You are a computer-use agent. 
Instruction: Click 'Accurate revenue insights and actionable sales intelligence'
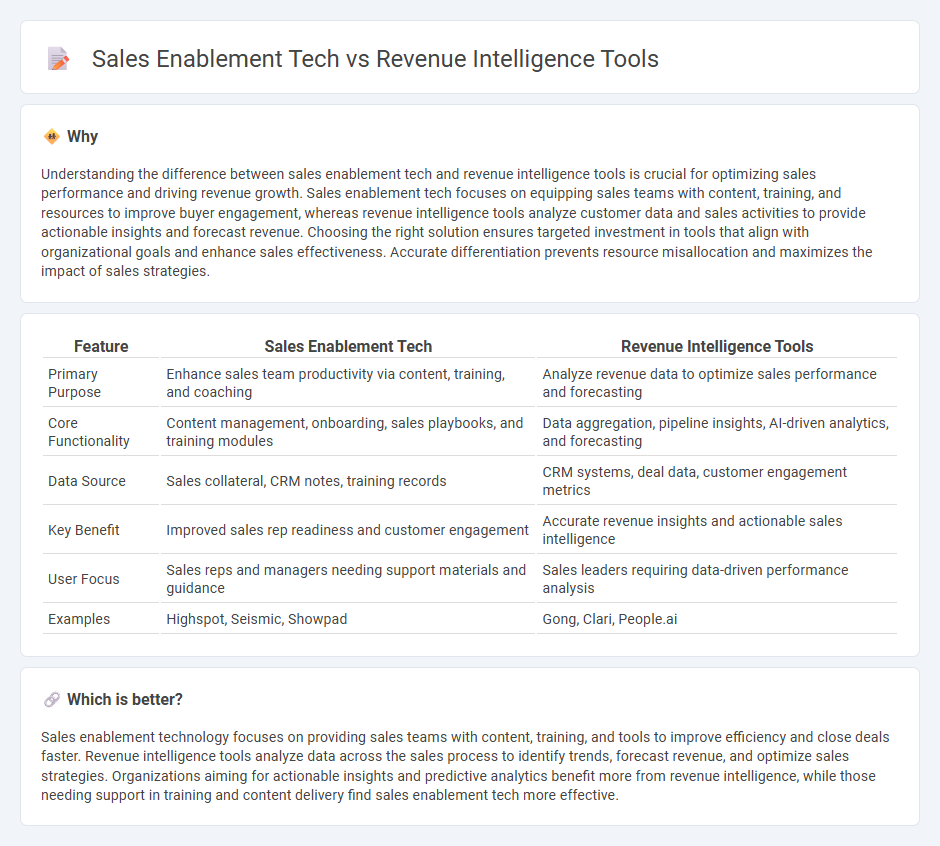(717, 531)
